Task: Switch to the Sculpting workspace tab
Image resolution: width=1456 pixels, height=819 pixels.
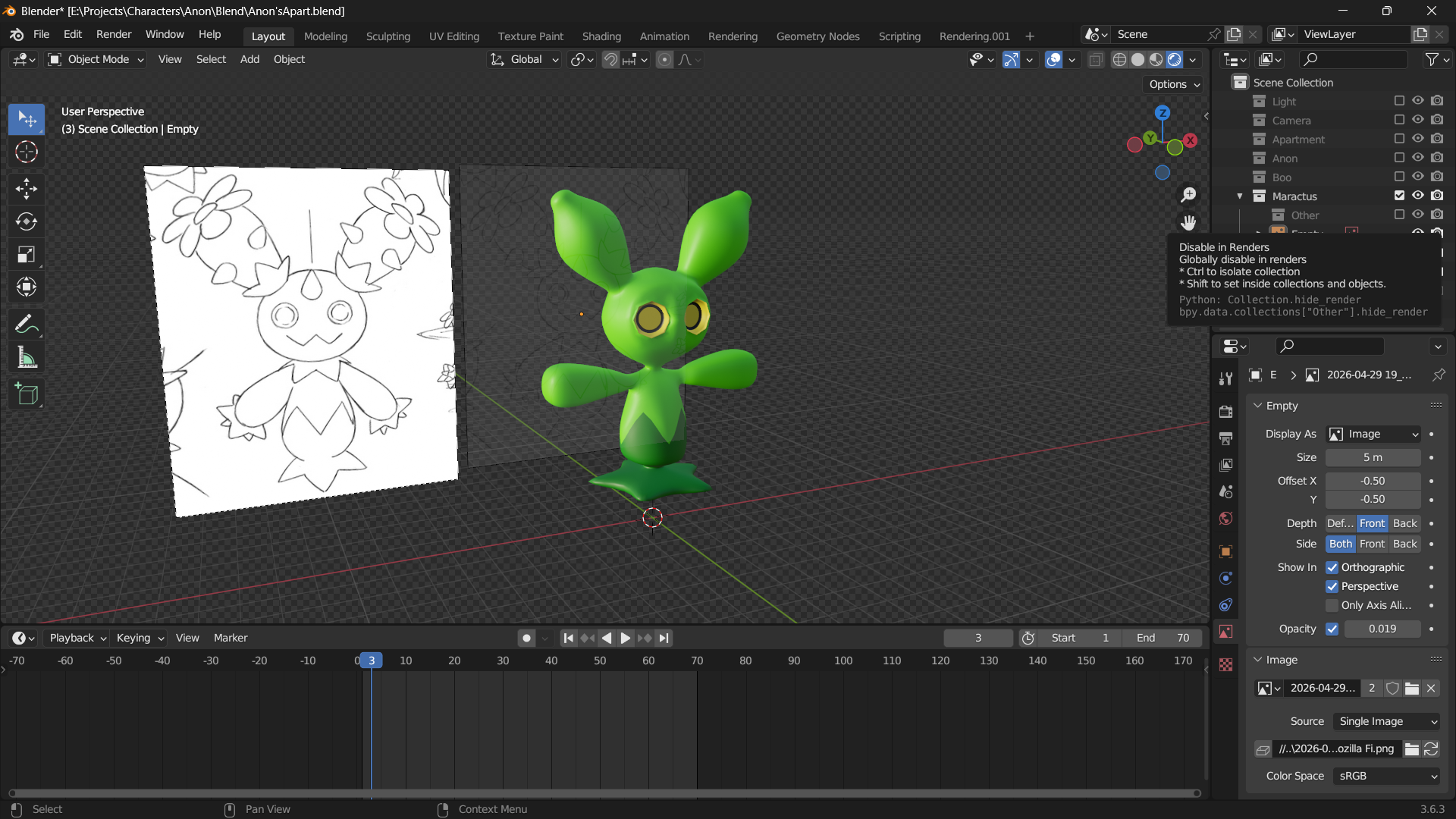Action: [x=388, y=36]
